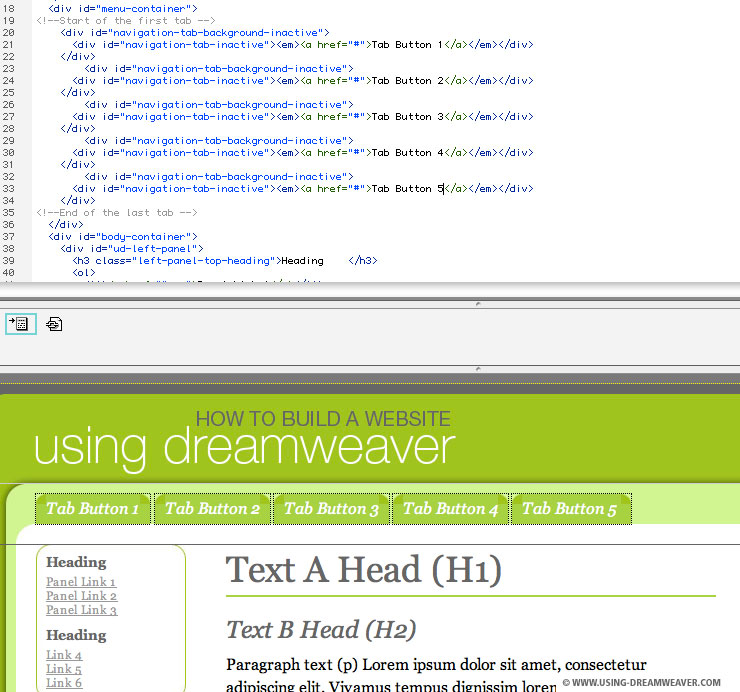Click line number 33 in the gutter
Viewport: 740px width, 692px height.
(x=8, y=189)
